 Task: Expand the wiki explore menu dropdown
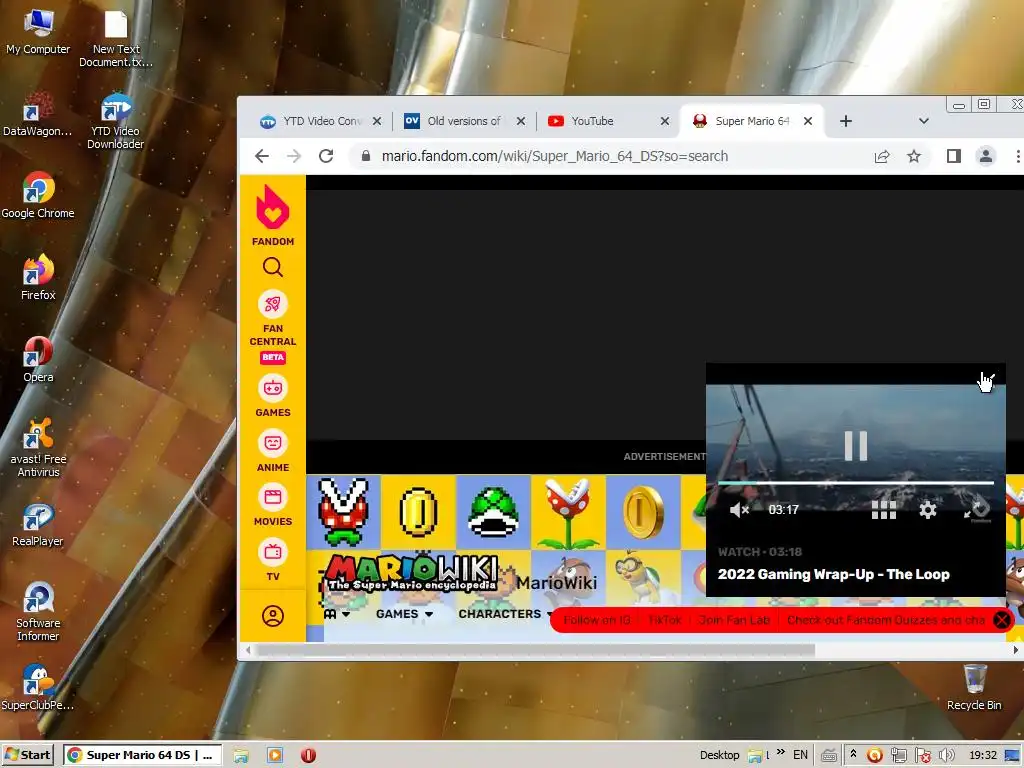pos(337,614)
